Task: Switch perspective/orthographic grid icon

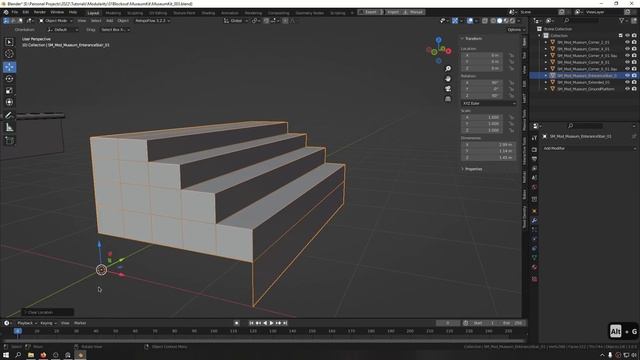Action: click(448, 99)
